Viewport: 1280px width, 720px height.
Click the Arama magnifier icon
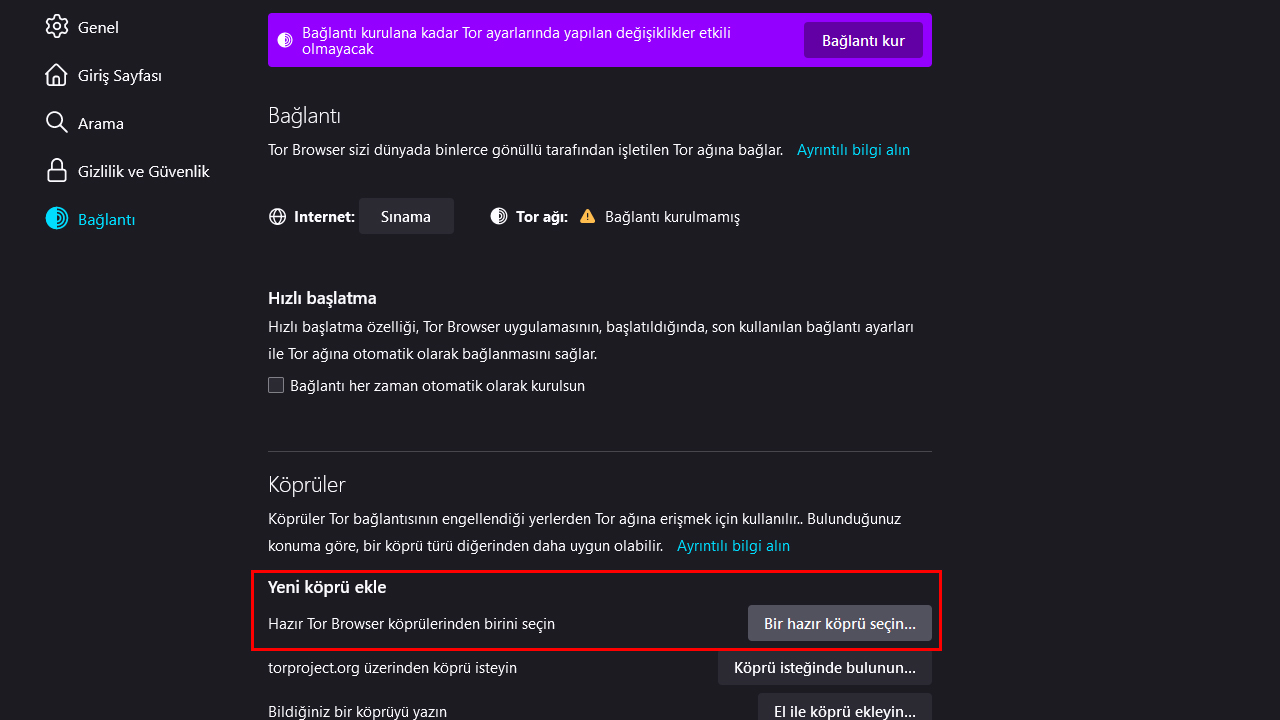point(57,123)
